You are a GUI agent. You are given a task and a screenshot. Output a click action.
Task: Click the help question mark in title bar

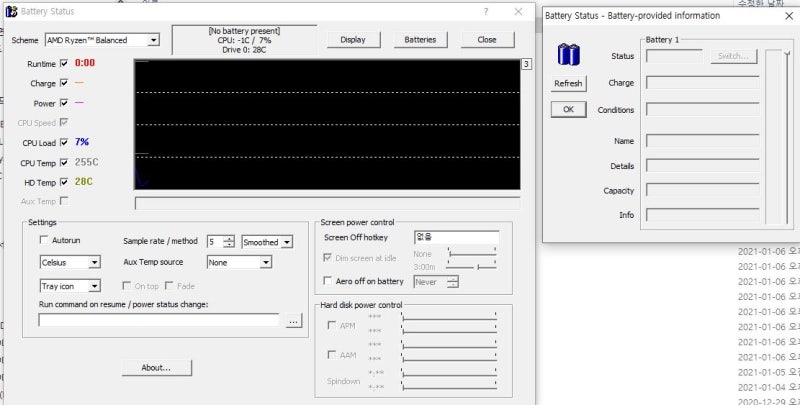[x=485, y=12]
